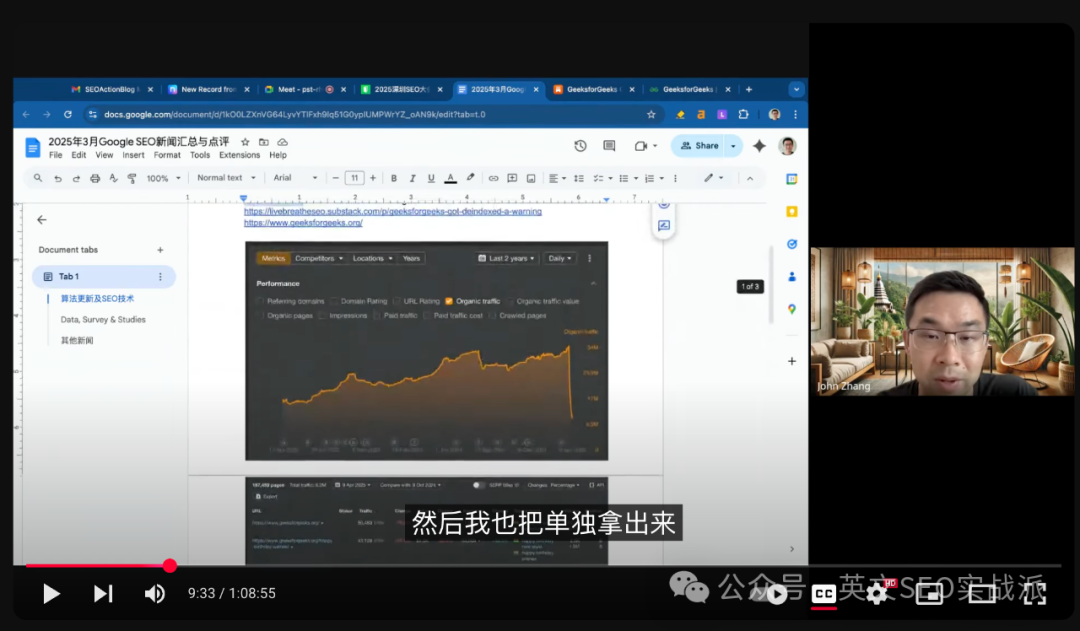Viewport: 1080px width, 631px height.
Task: Open the Arial font dropdown
Action: [x=295, y=178]
